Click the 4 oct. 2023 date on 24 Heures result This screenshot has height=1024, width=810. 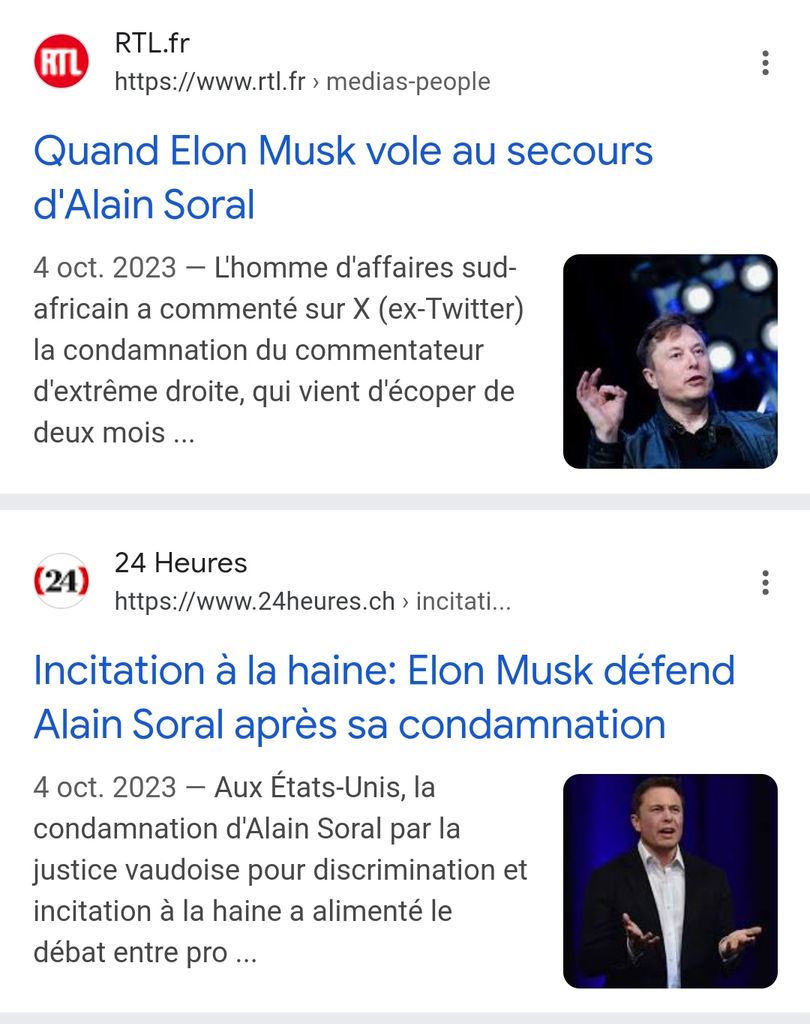105,788
